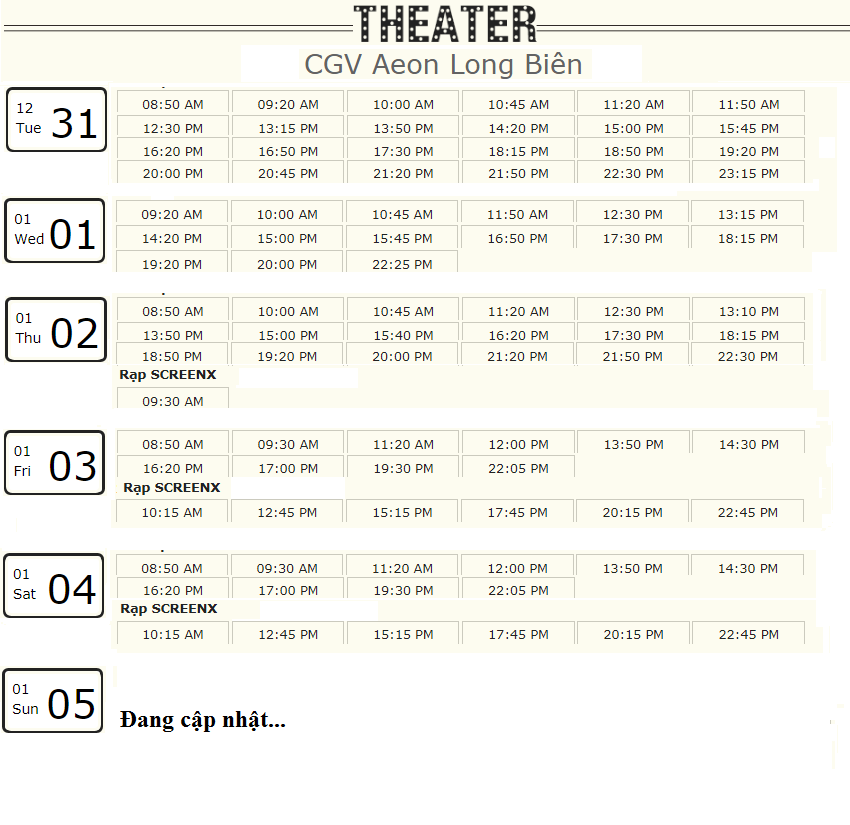Pick the 13:15 PM showtime on Tuesday 31

(288, 127)
